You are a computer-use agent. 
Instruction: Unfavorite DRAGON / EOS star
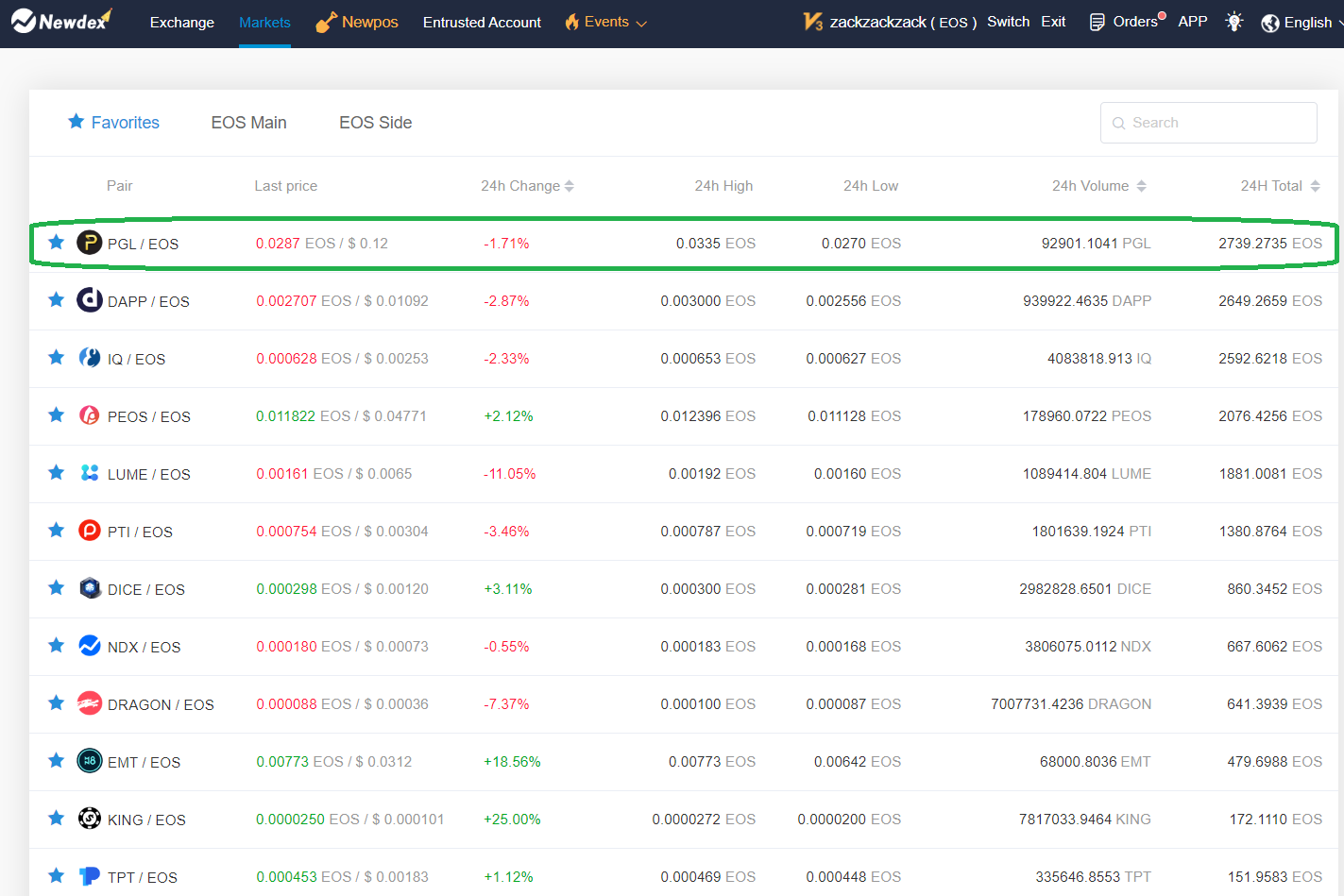57,702
